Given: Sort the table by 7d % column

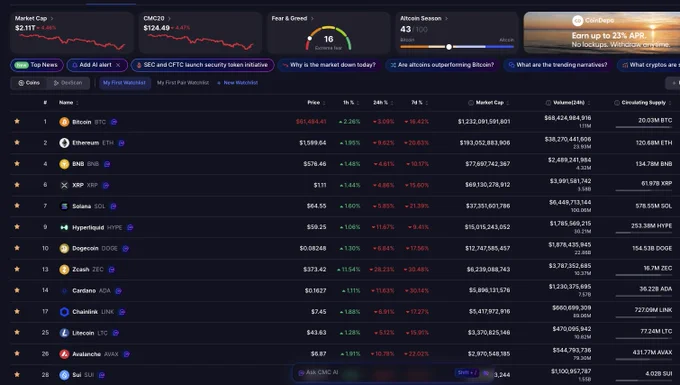Looking at the screenshot, I should pos(419,103).
